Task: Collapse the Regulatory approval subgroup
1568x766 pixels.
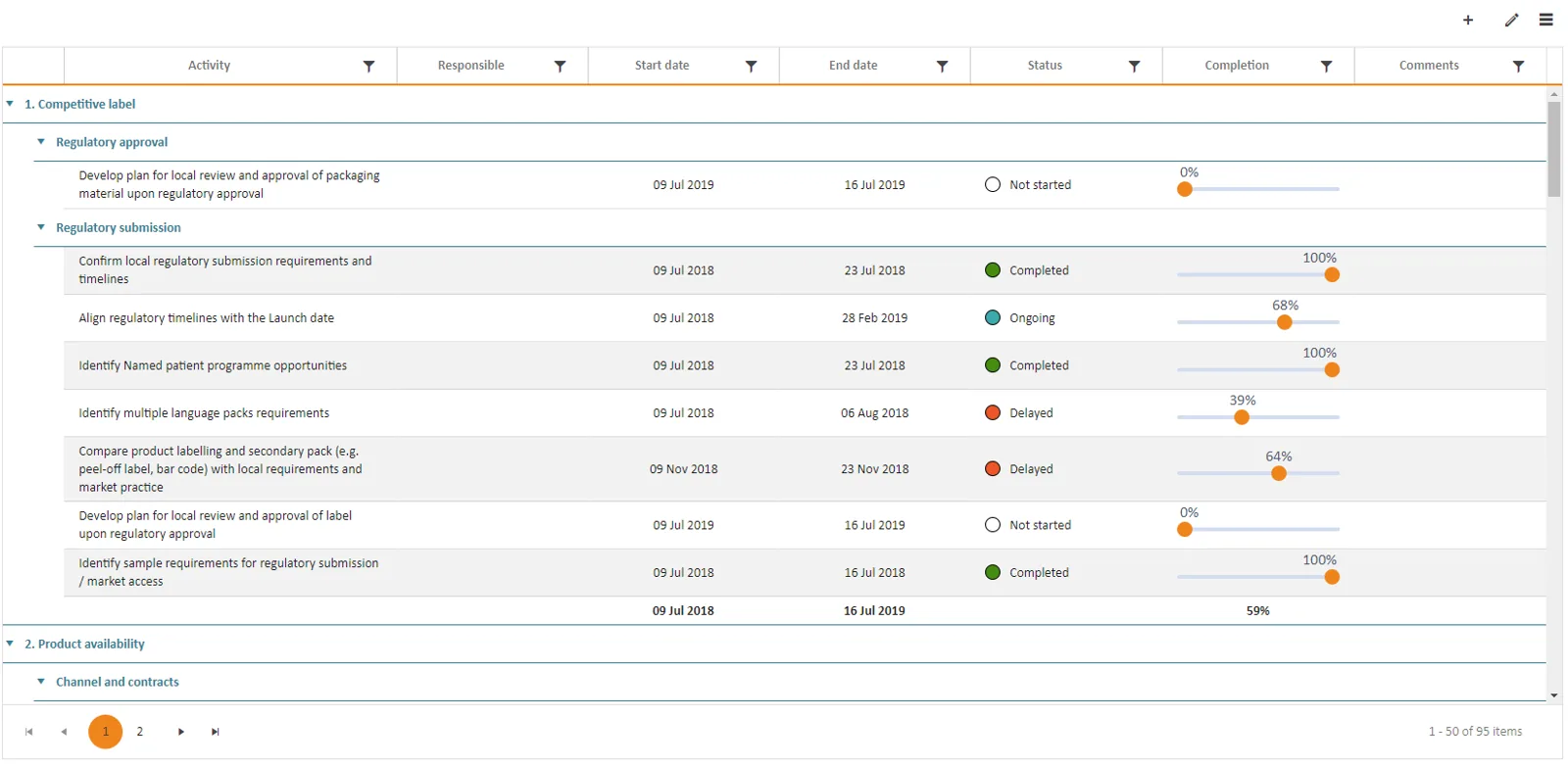Action: [x=41, y=141]
